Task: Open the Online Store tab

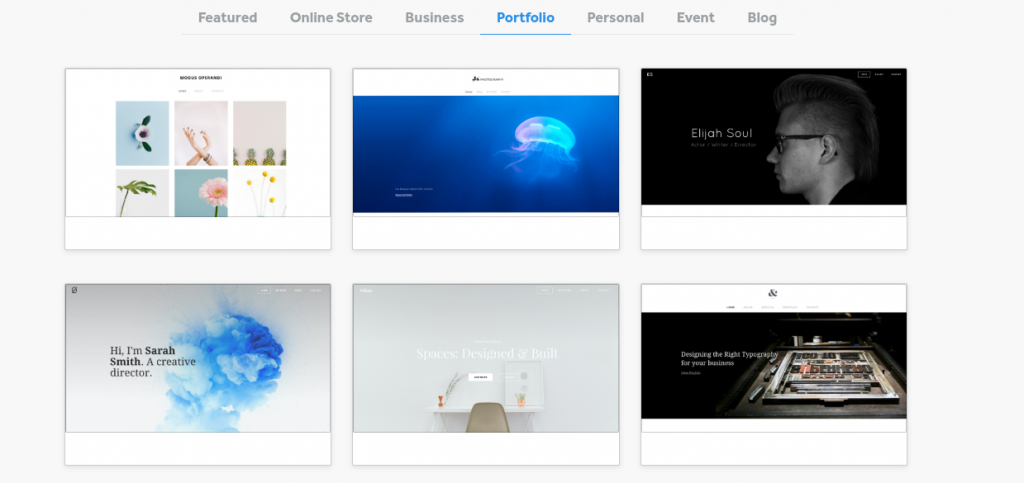Action: 331,18
